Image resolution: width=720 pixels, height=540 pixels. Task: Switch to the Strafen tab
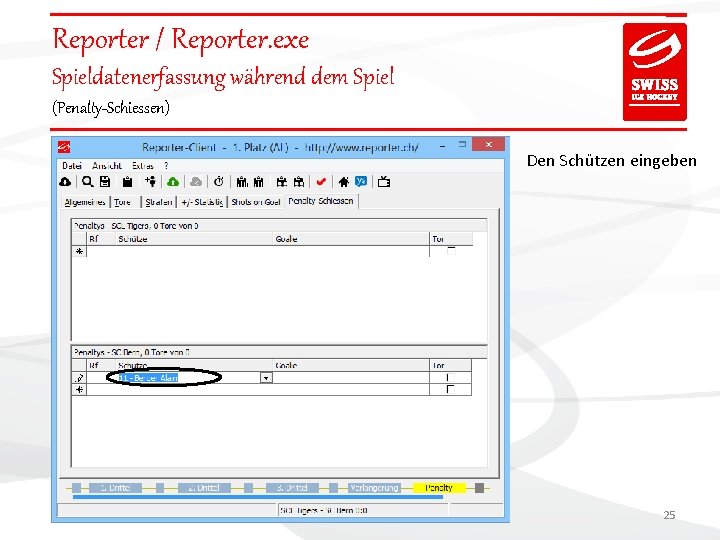pos(159,202)
